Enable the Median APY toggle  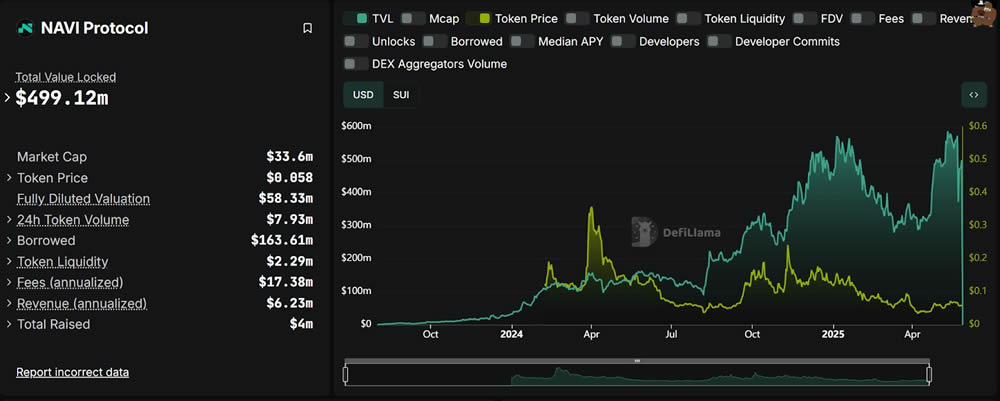tap(522, 41)
